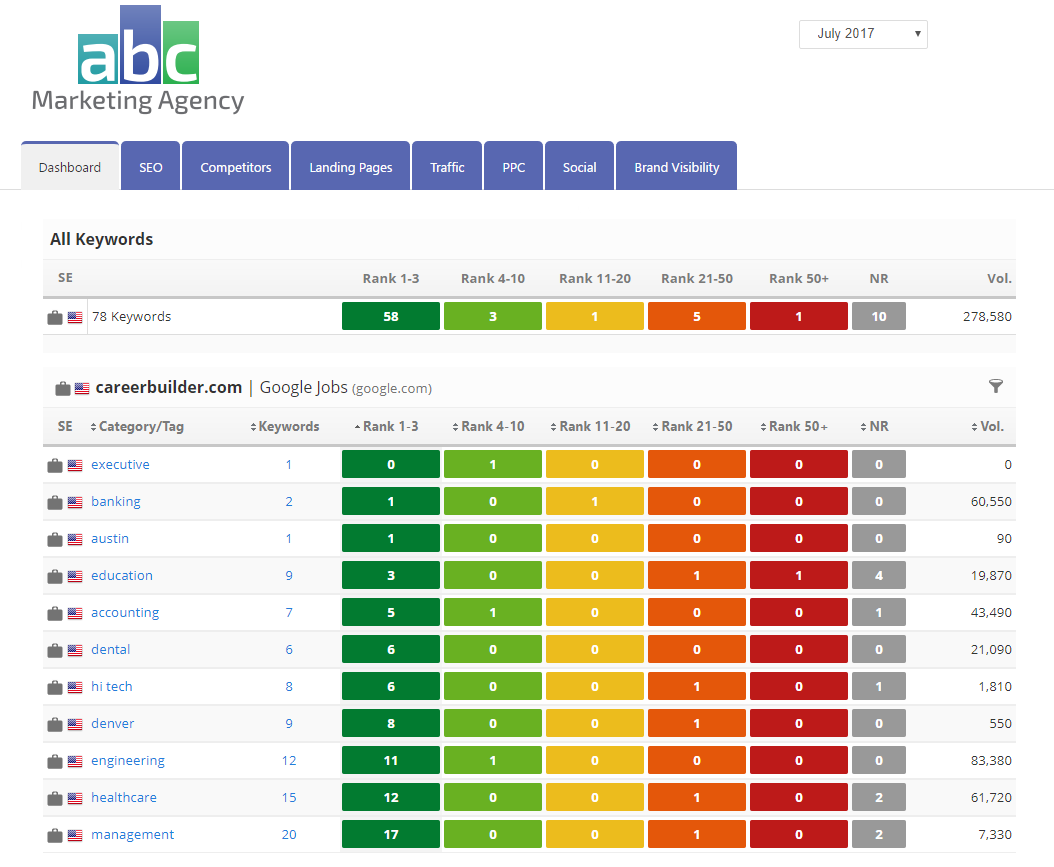Screen dimensions: 1054x867
Task: Click briefcase icon in executive row
Action: tap(55, 465)
